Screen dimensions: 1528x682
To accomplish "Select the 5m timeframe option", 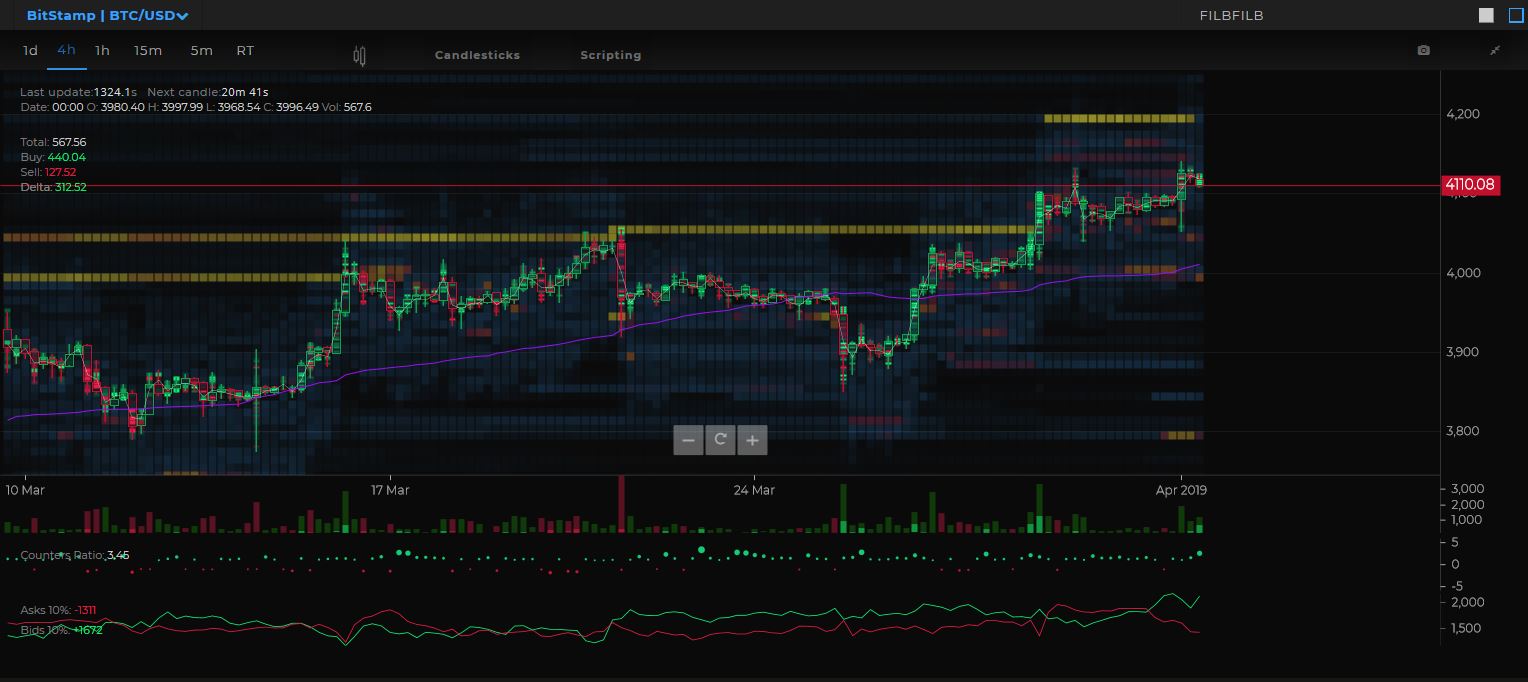I will coord(201,51).
